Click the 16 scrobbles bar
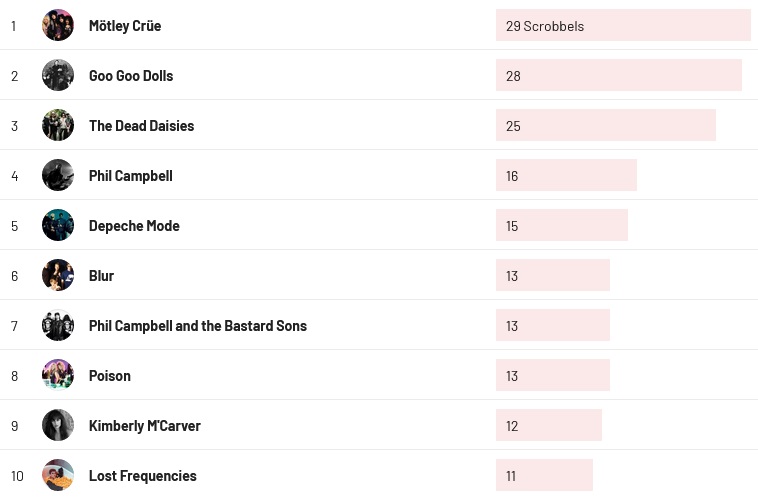This screenshot has width=758, height=498. pyautogui.click(x=566, y=175)
